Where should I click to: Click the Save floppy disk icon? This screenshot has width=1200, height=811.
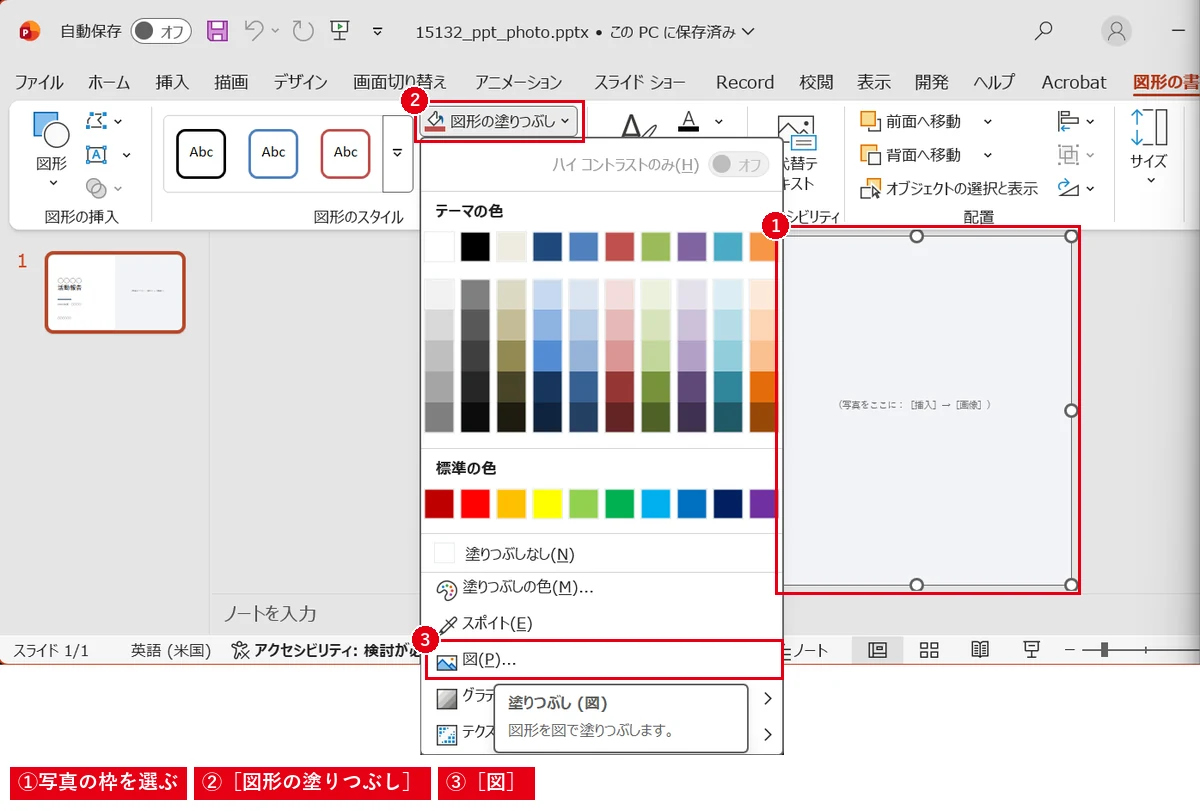pos(217,32)
